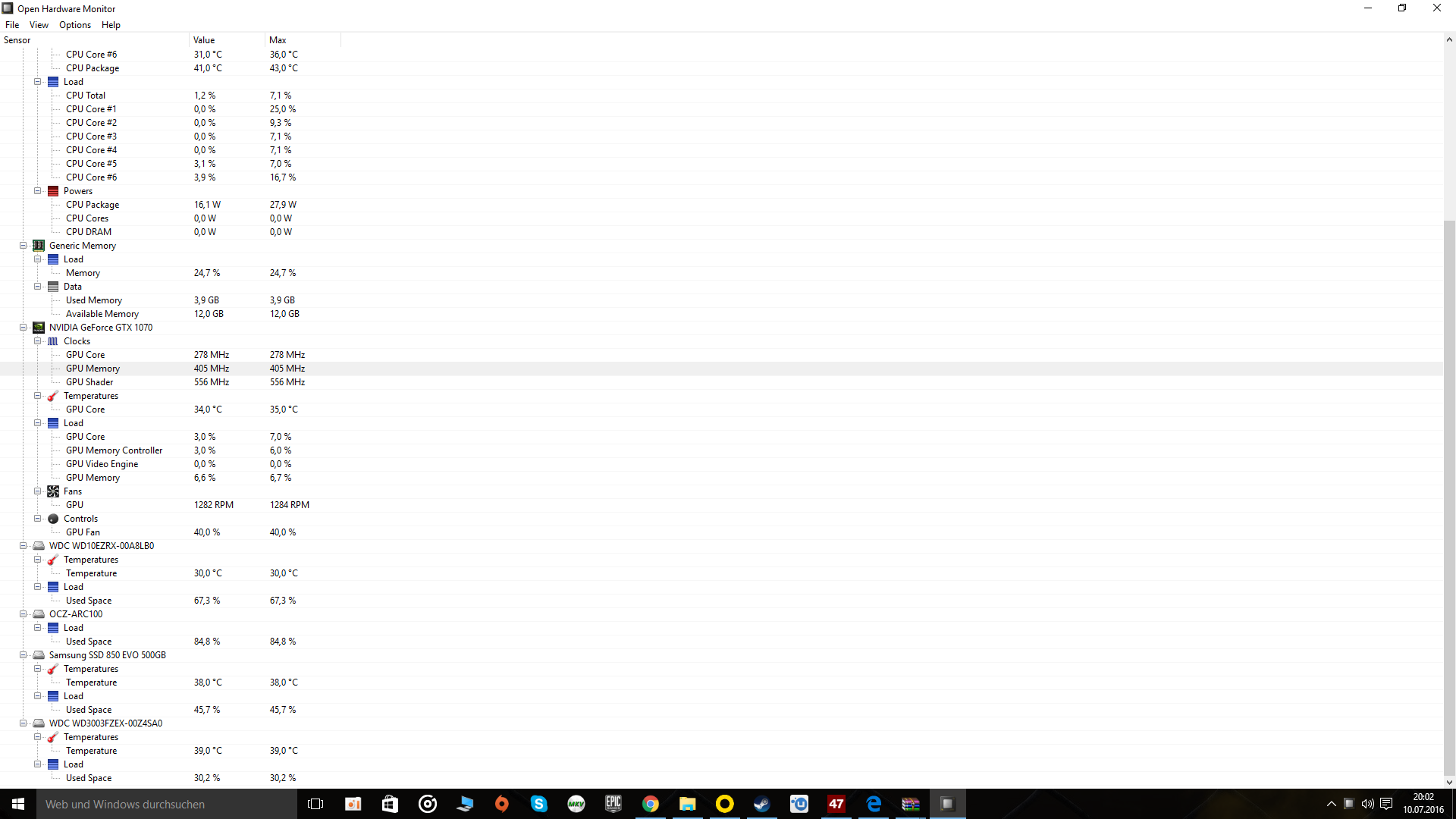Image resolution: width=1456 pixels, height=819 pixels.
Task: Click the Fans category icon
Action: [53, 491]
